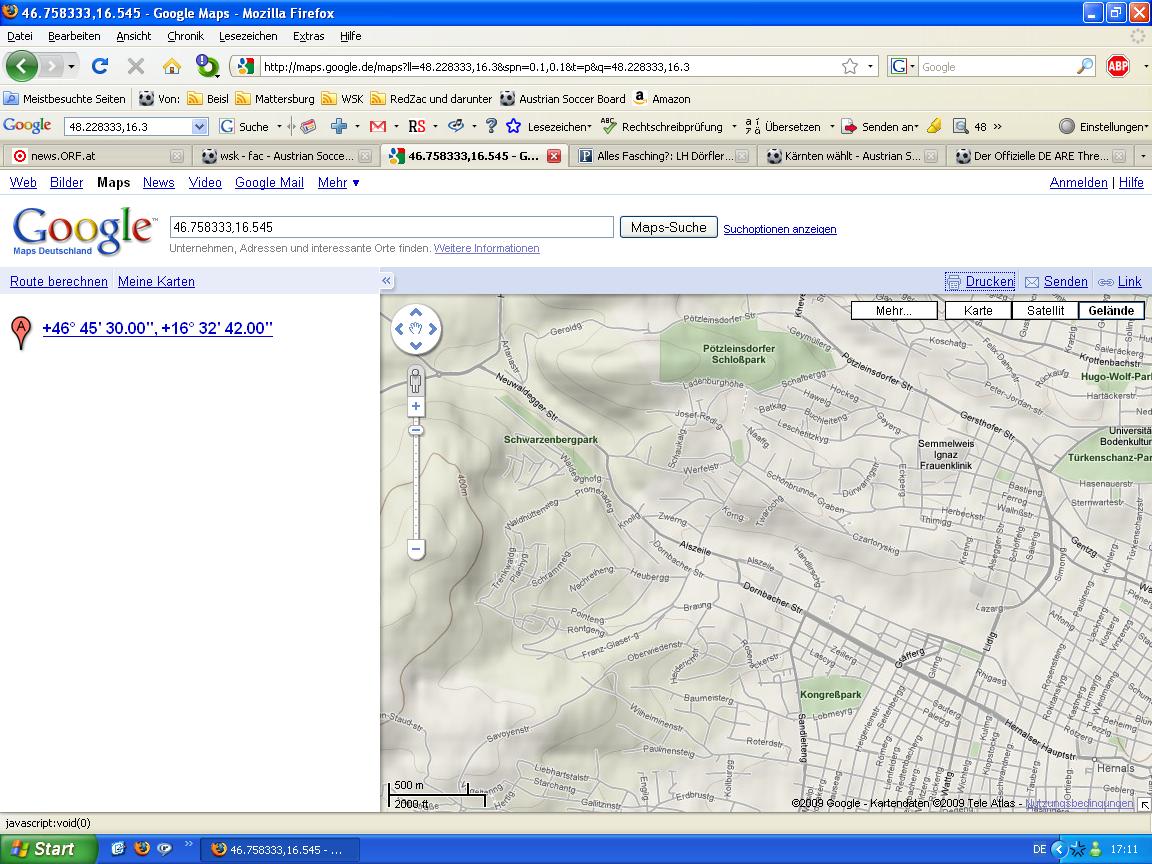The height and width of the screenshot is (864, 1152).
Task: Zoom out the map with minus button
Action: click(416, 549)
